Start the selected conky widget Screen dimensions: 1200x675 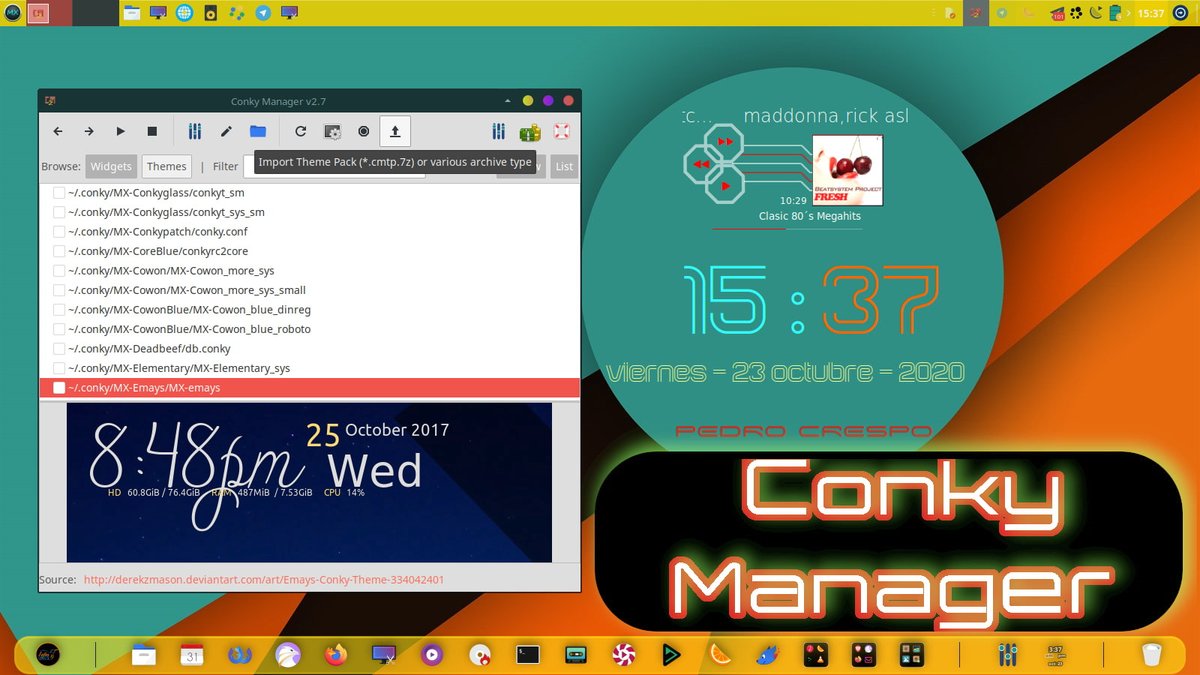(121, 131)
